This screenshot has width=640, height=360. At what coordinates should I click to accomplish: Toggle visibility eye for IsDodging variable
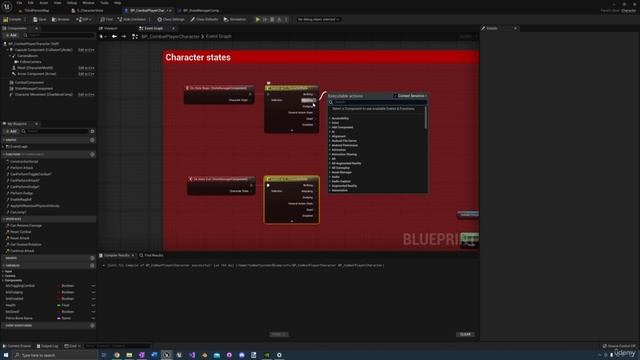tap(93, 292)
